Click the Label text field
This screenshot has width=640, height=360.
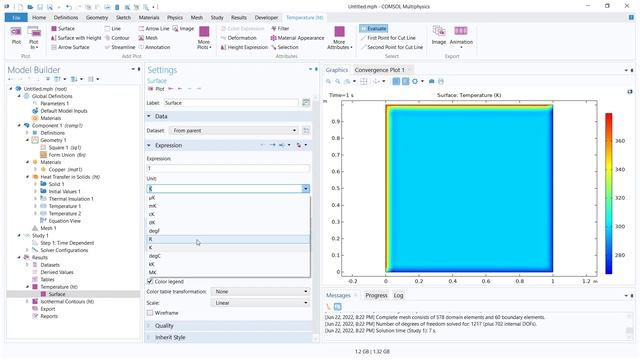pyautogui.click(x=231, y=103)
